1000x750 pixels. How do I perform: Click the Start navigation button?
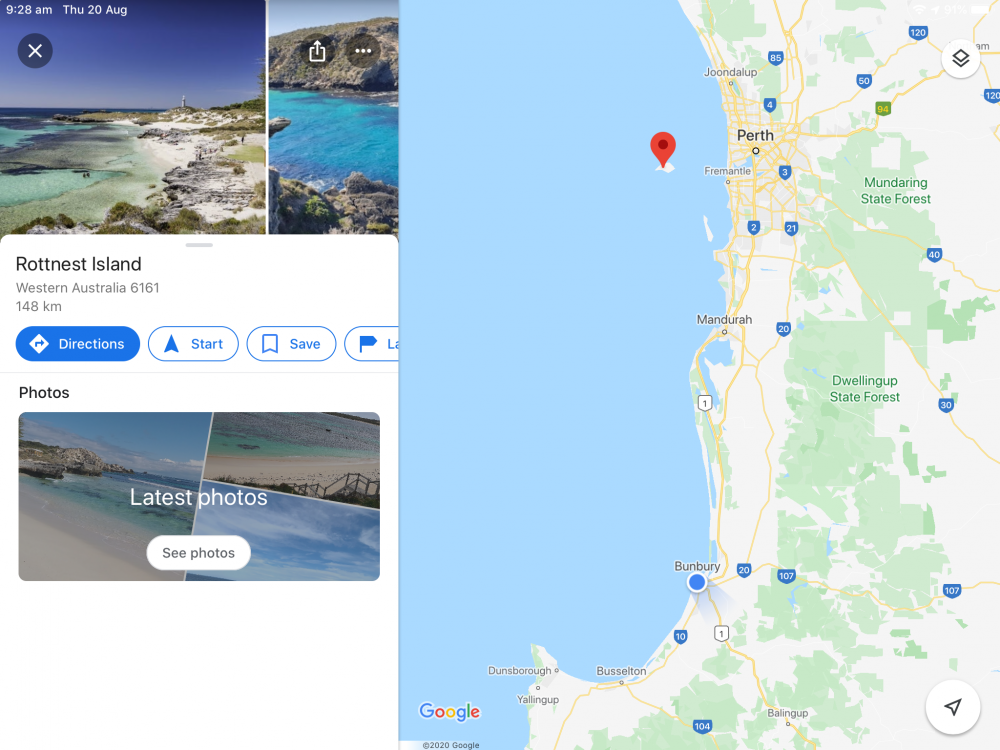point(193,344)
